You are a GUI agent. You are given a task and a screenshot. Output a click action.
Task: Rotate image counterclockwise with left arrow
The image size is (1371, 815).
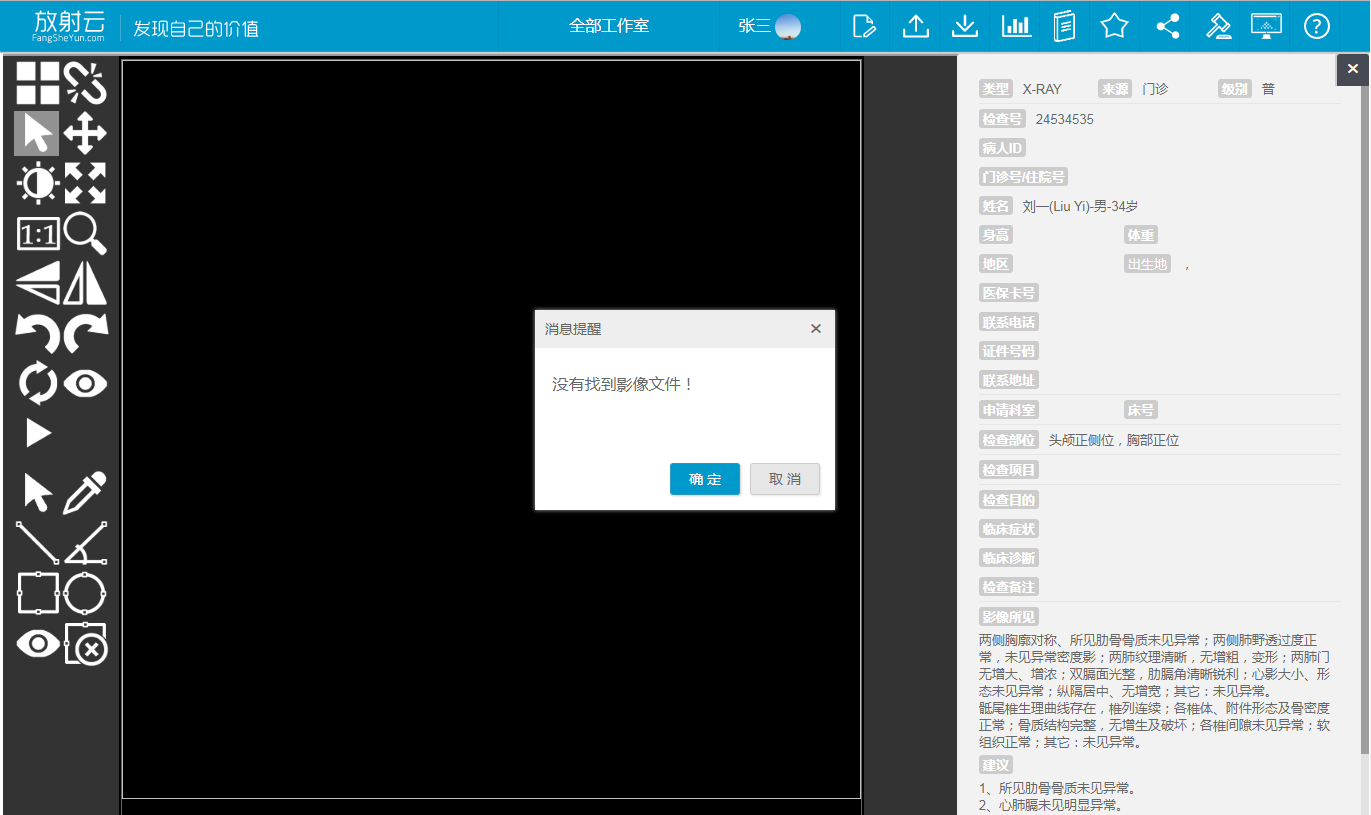[x=37, y=333]
